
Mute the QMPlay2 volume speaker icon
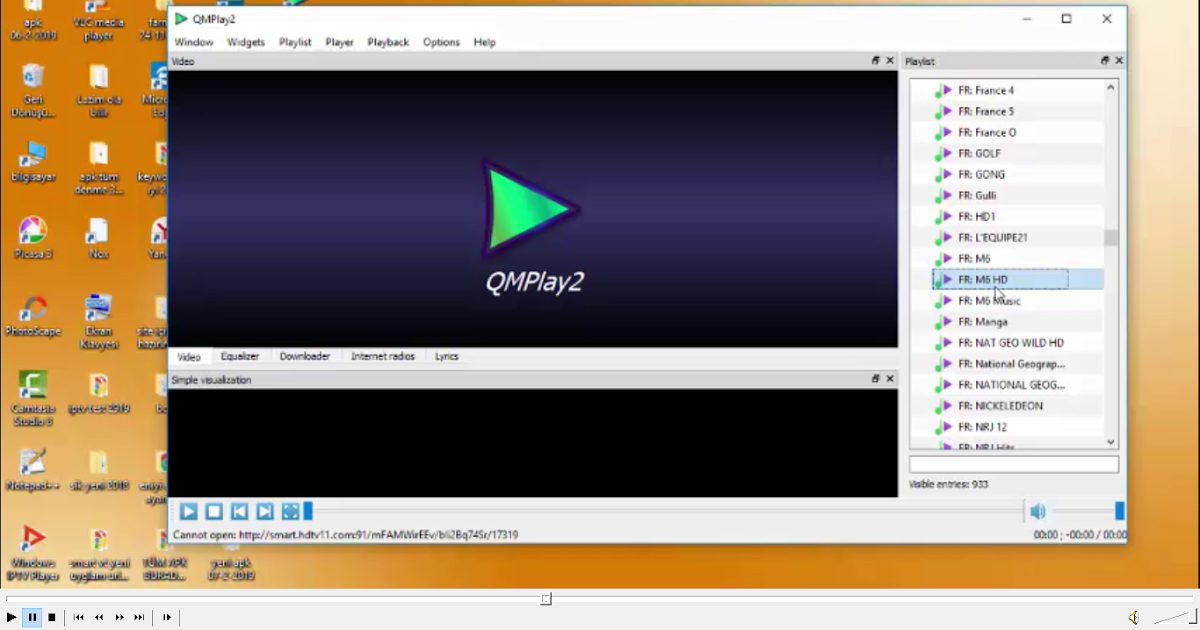click(1038, 512)
